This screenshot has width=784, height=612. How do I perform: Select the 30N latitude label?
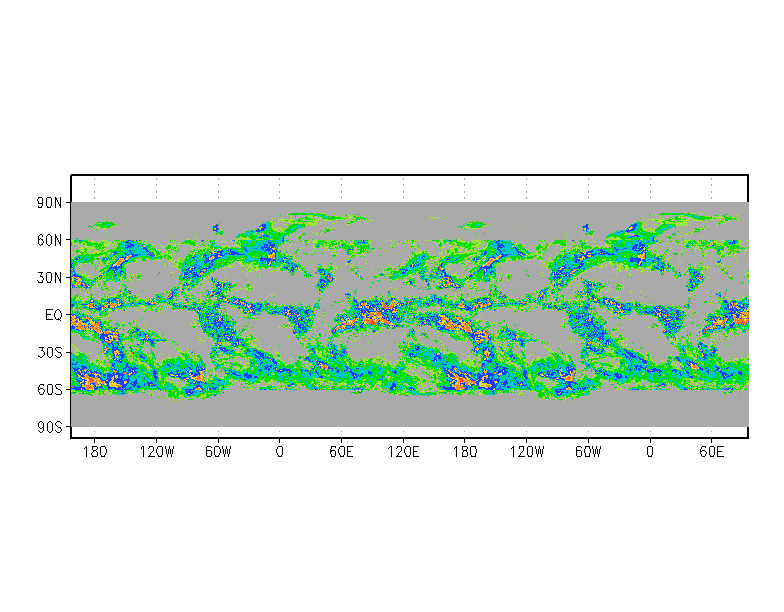[50, 278]
